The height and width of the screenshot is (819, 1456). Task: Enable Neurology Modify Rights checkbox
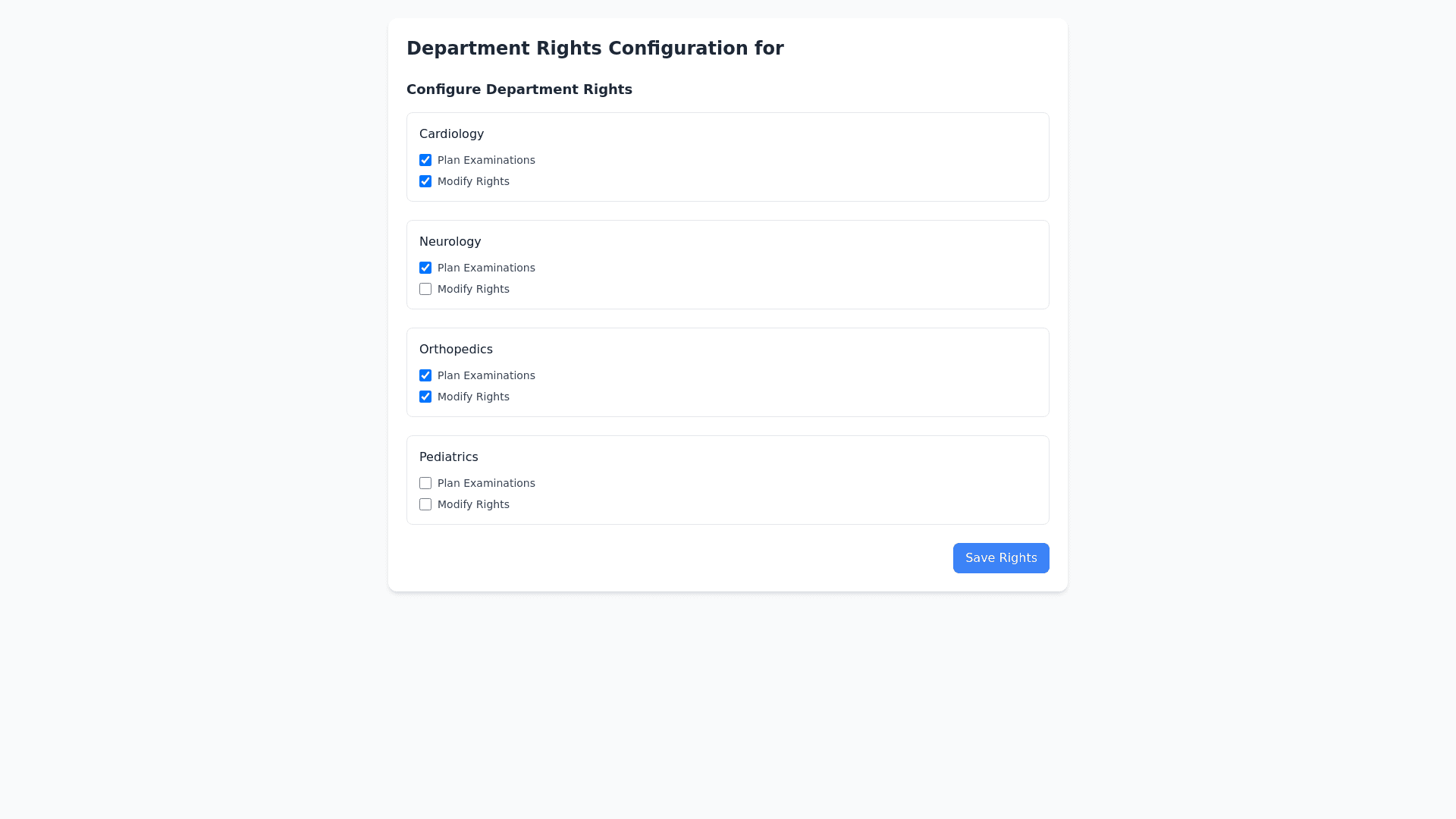click(x=425, y=289)
